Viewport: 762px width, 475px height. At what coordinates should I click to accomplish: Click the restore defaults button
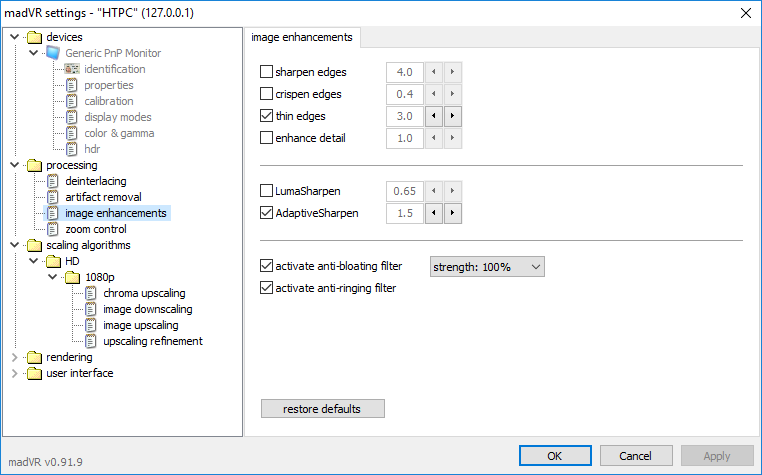(323, 409)
